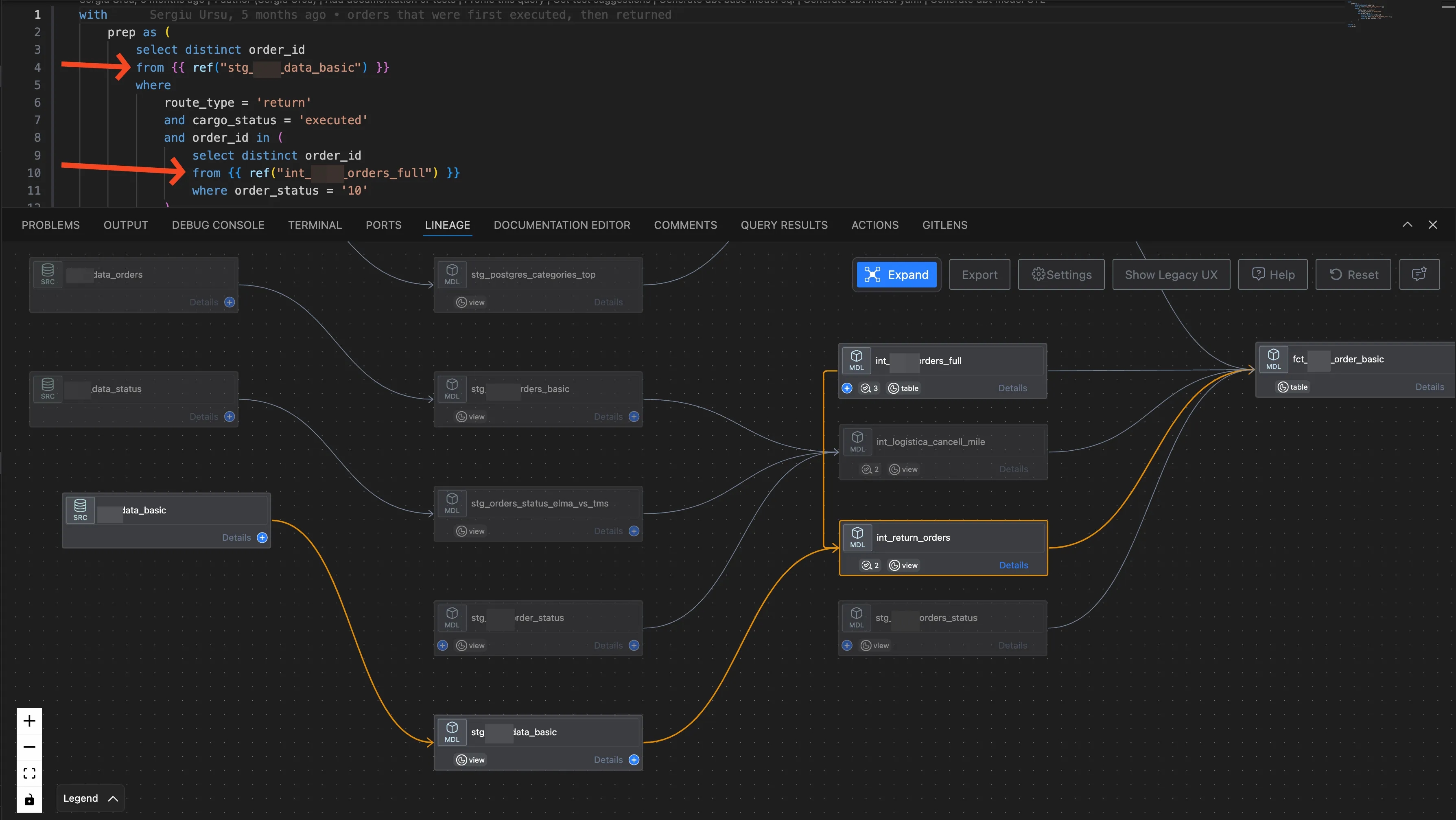The image size is (1456, 820).
Task: Expand children of stg orders_basic node
Action: tap(634, 417)
